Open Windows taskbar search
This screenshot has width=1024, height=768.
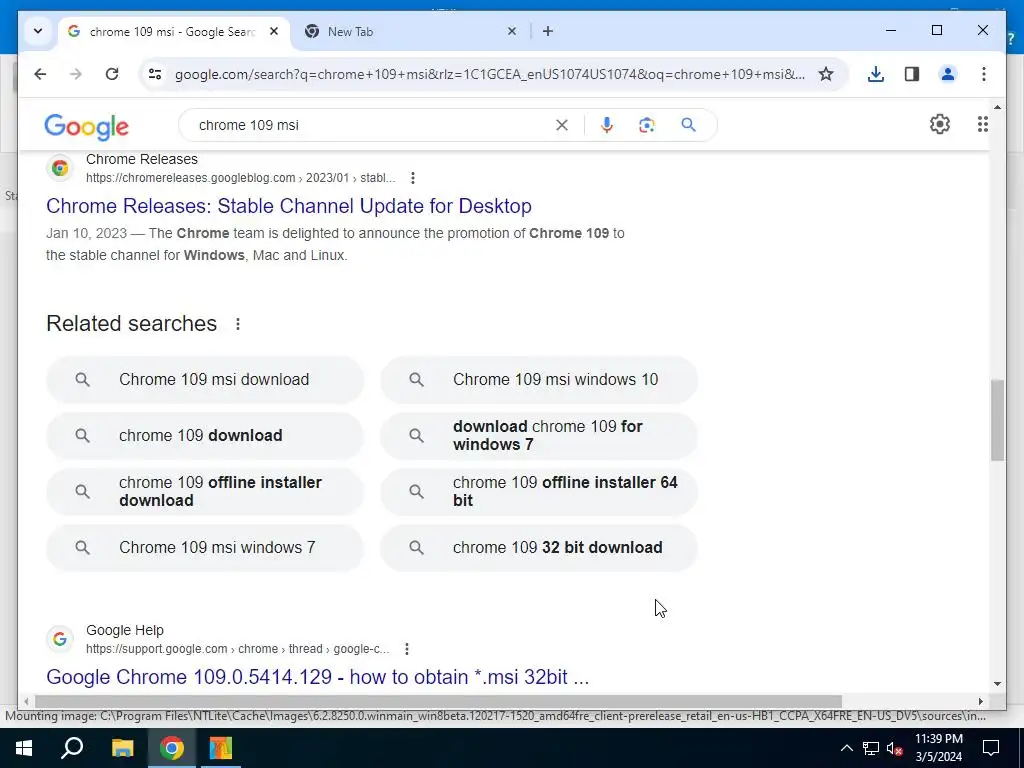[x=72, y=748]
